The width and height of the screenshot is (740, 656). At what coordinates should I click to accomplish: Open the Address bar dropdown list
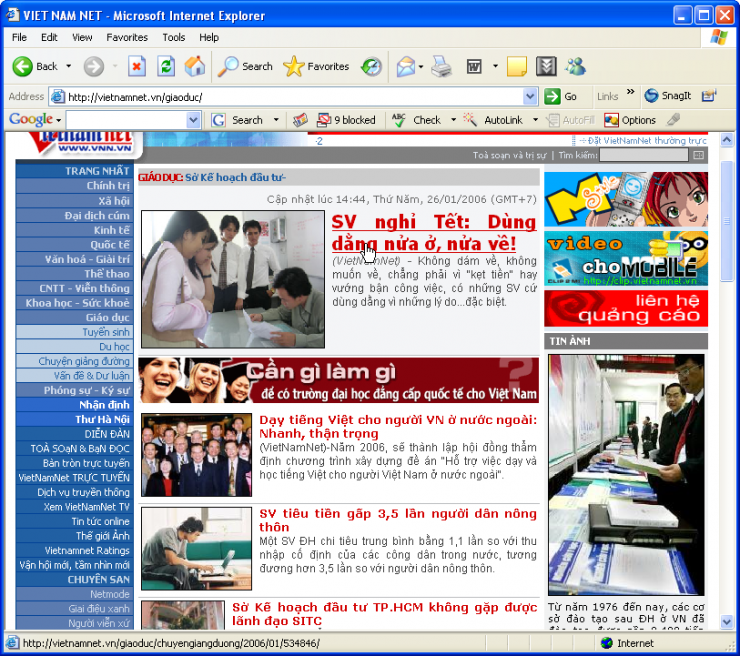(x=530, y=97)
